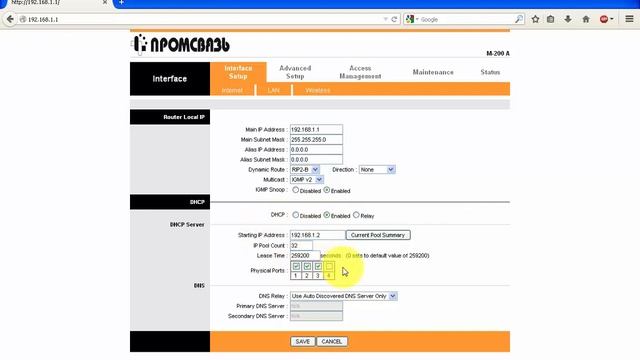The width and height of the screenshot is (640, 360).
Task: Close the 192.168.1.1 browser tab
Action: [104, 2]
